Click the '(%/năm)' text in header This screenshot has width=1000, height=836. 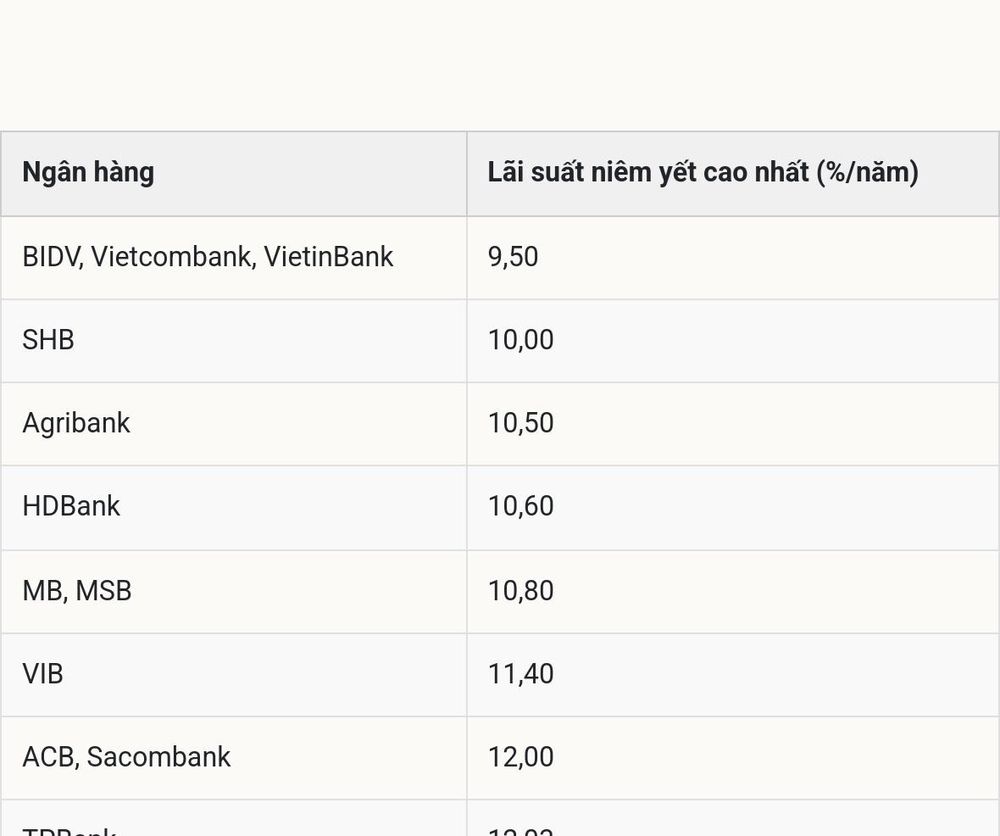coord(867,173)
